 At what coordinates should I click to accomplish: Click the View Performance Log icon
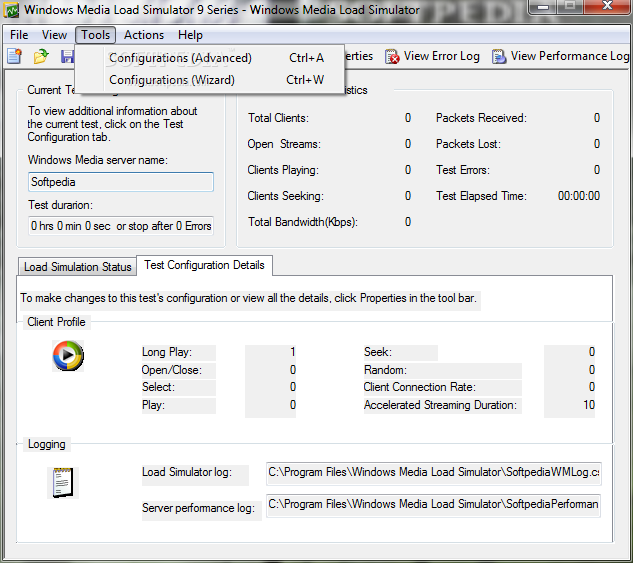pos(499,57)
